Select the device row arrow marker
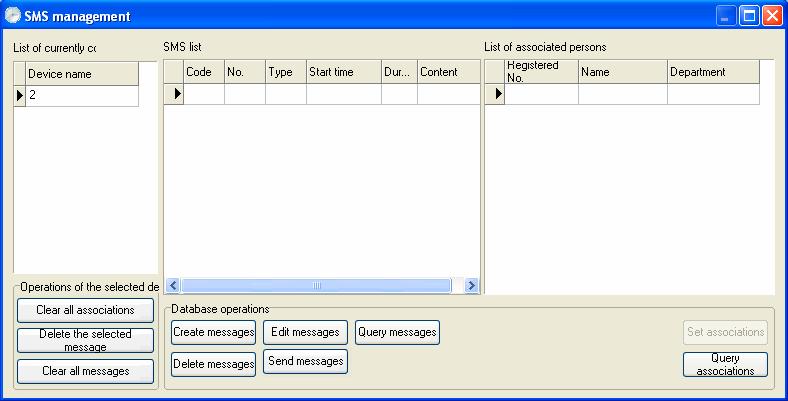This screenshot has width=788, height=401. [x=20, y=95]
